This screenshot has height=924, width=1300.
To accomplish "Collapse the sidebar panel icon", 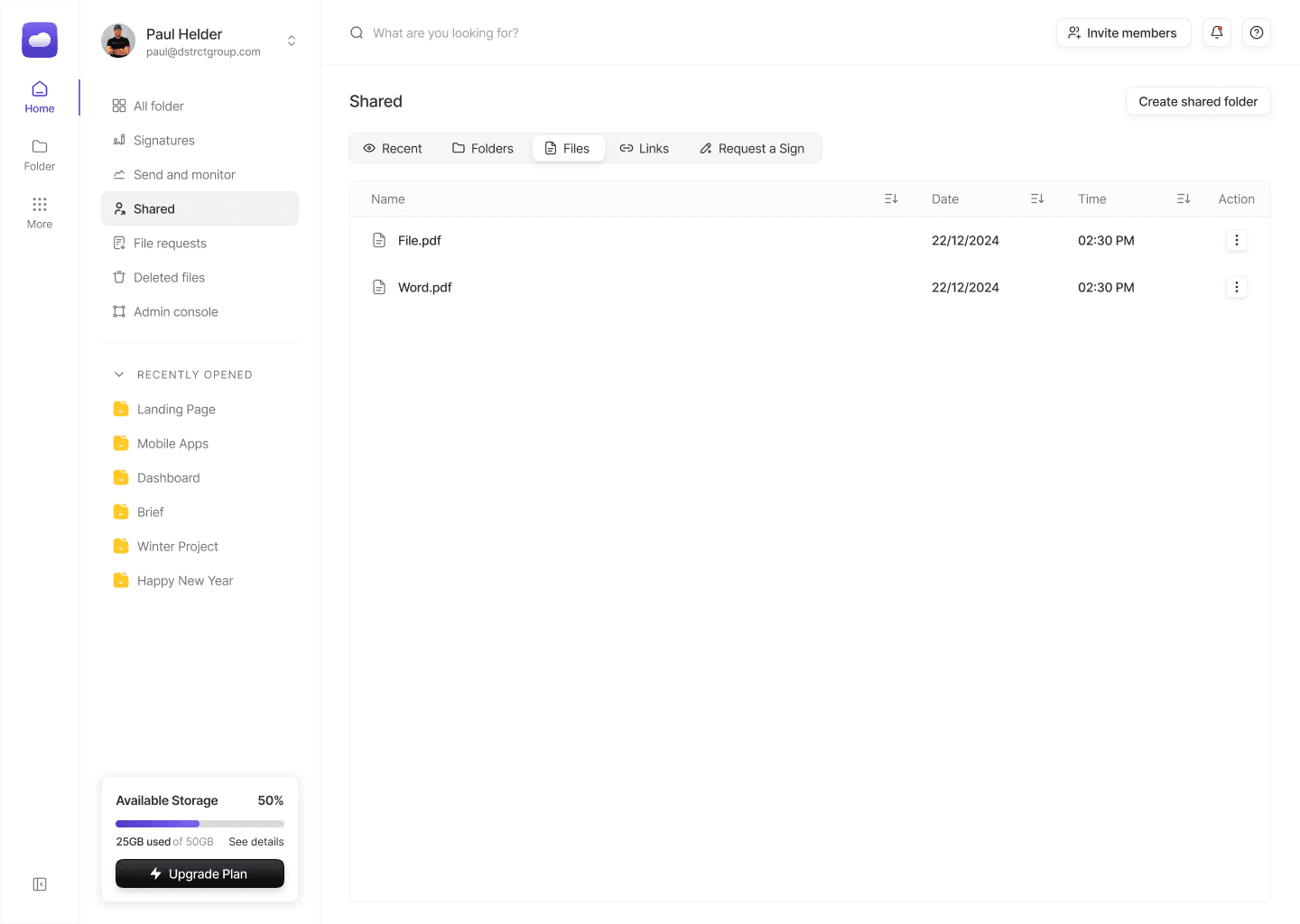I will click(40, 884).
